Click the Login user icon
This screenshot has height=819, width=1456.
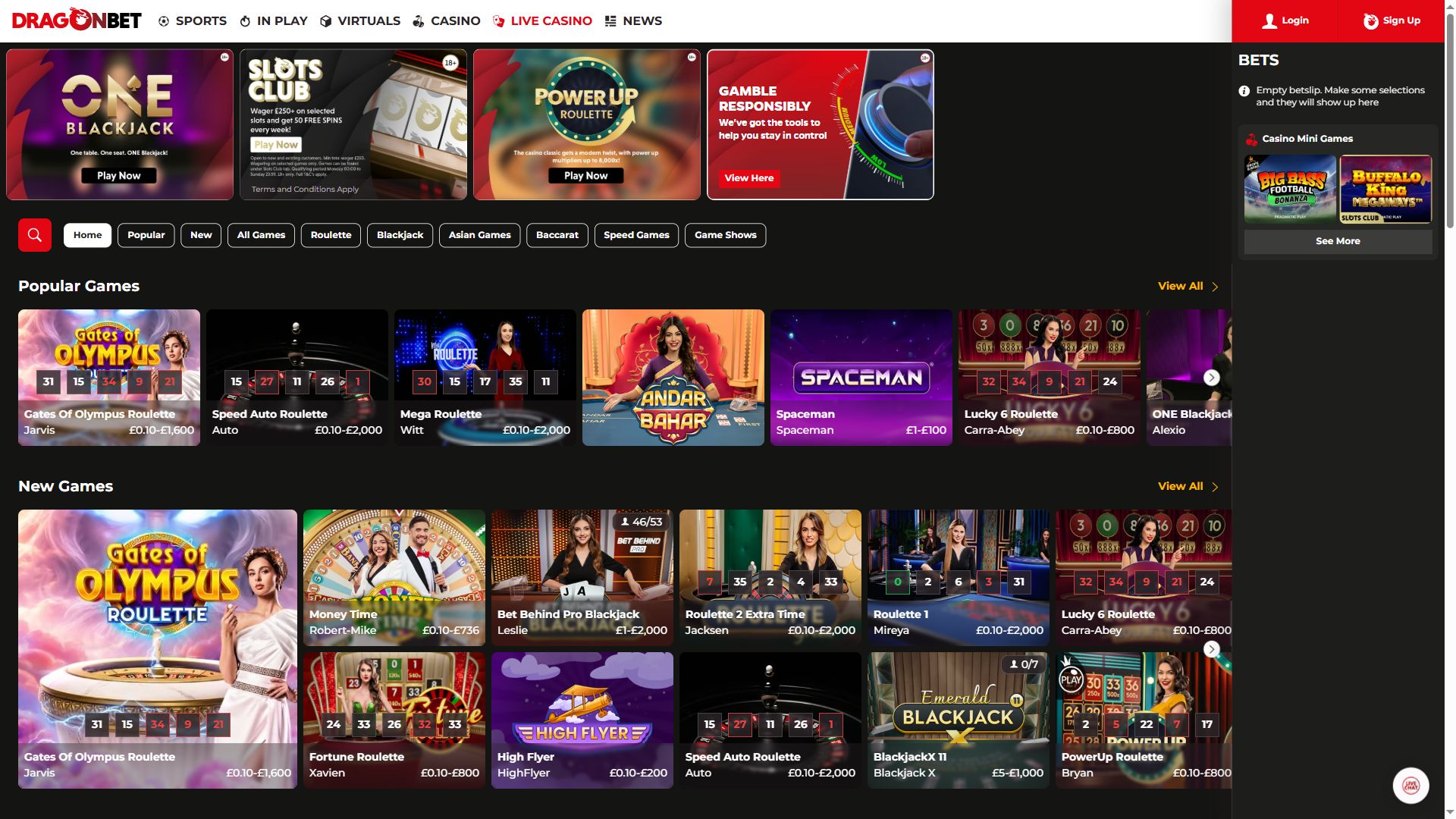click(x=1269, y=21)
